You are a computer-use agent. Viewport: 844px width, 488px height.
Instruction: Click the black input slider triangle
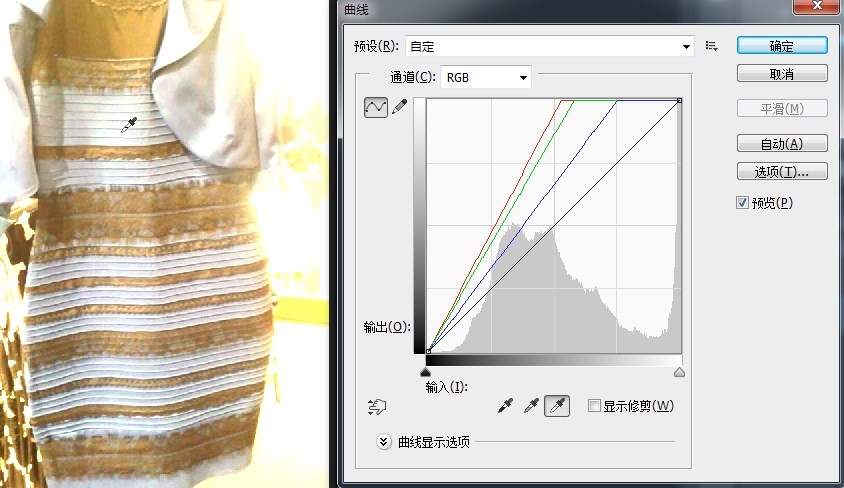(x=427, y=372)
